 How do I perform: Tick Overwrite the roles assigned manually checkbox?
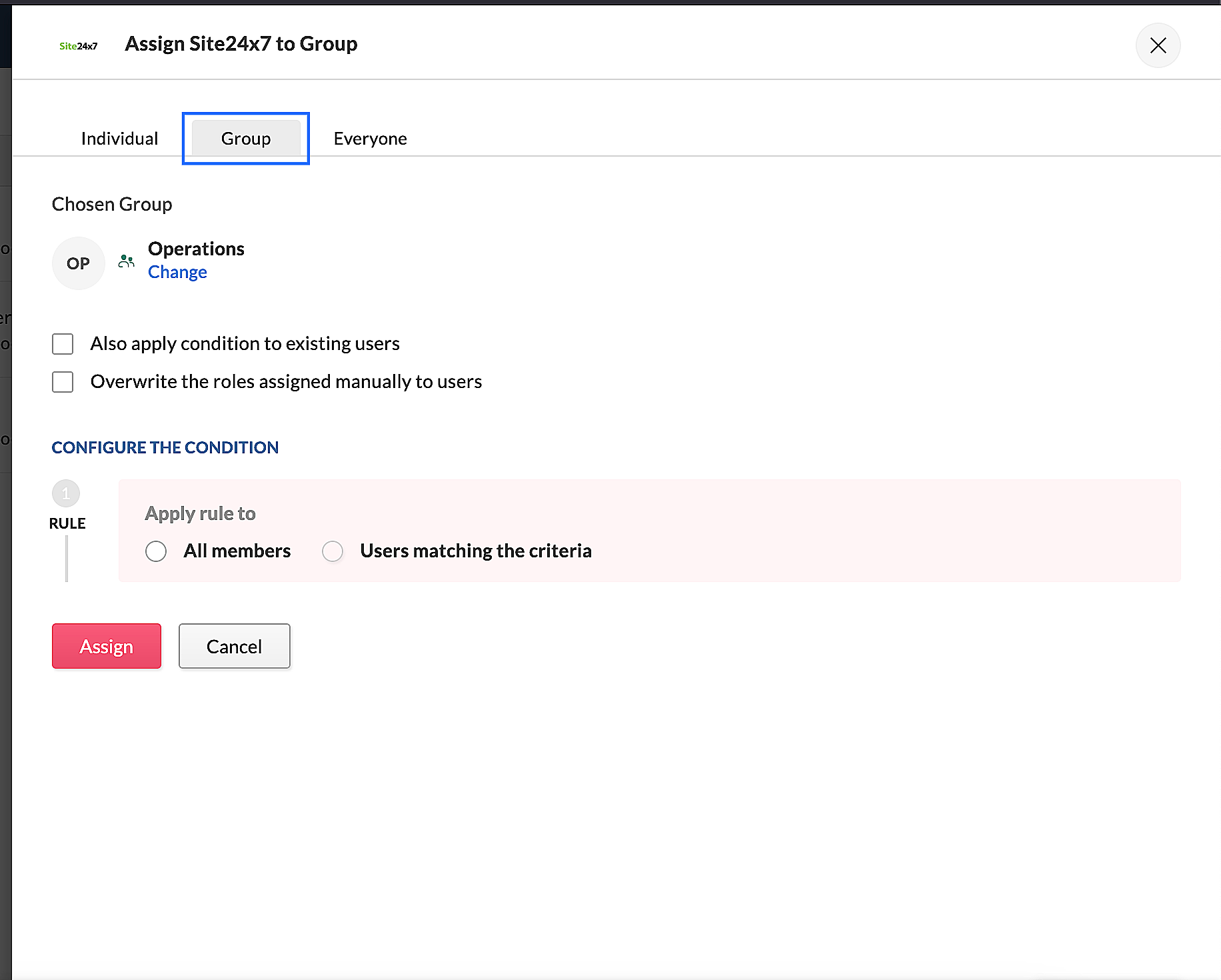point(63,382)
